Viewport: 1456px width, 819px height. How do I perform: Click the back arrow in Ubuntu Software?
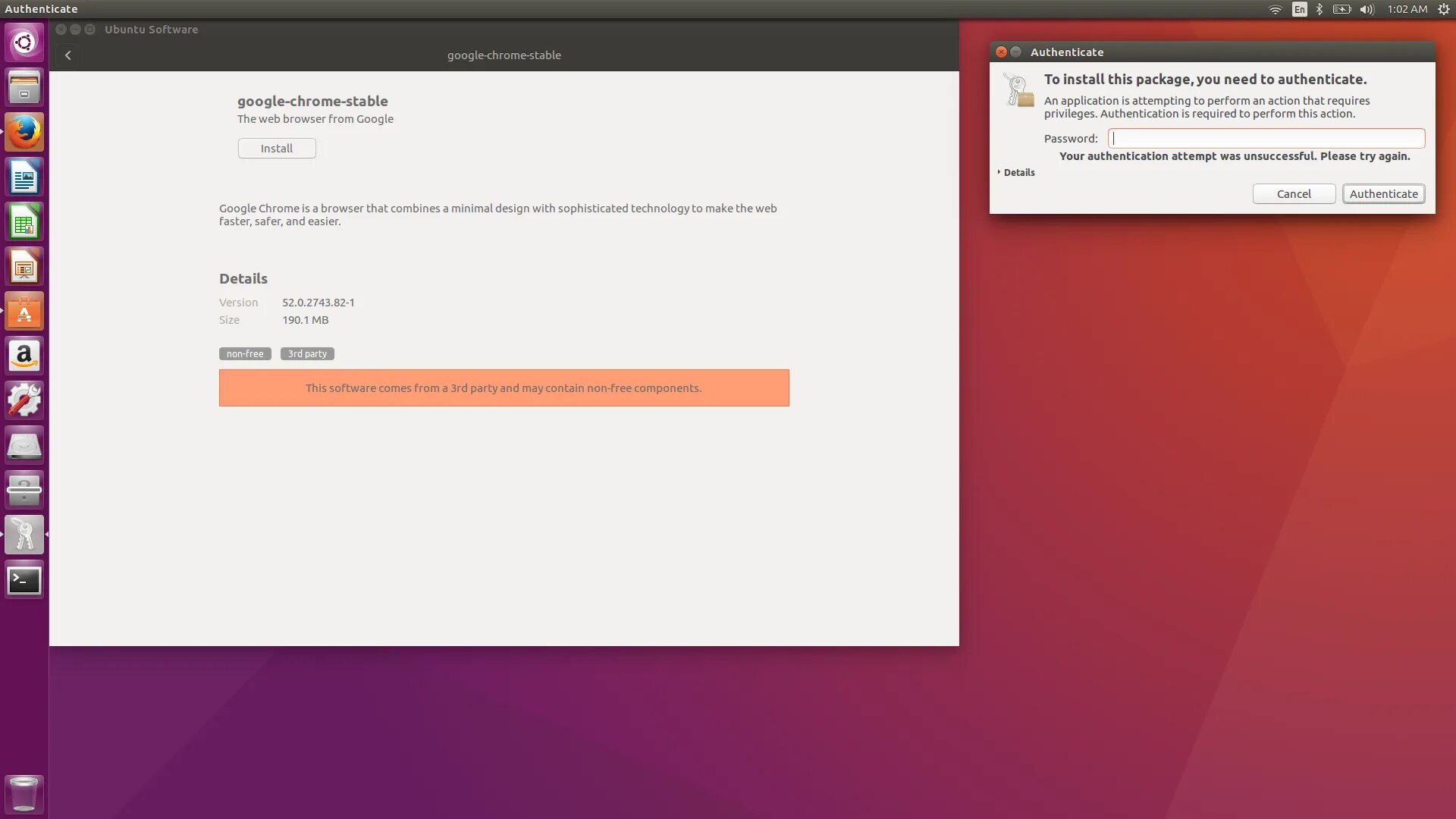click(67, 55)
